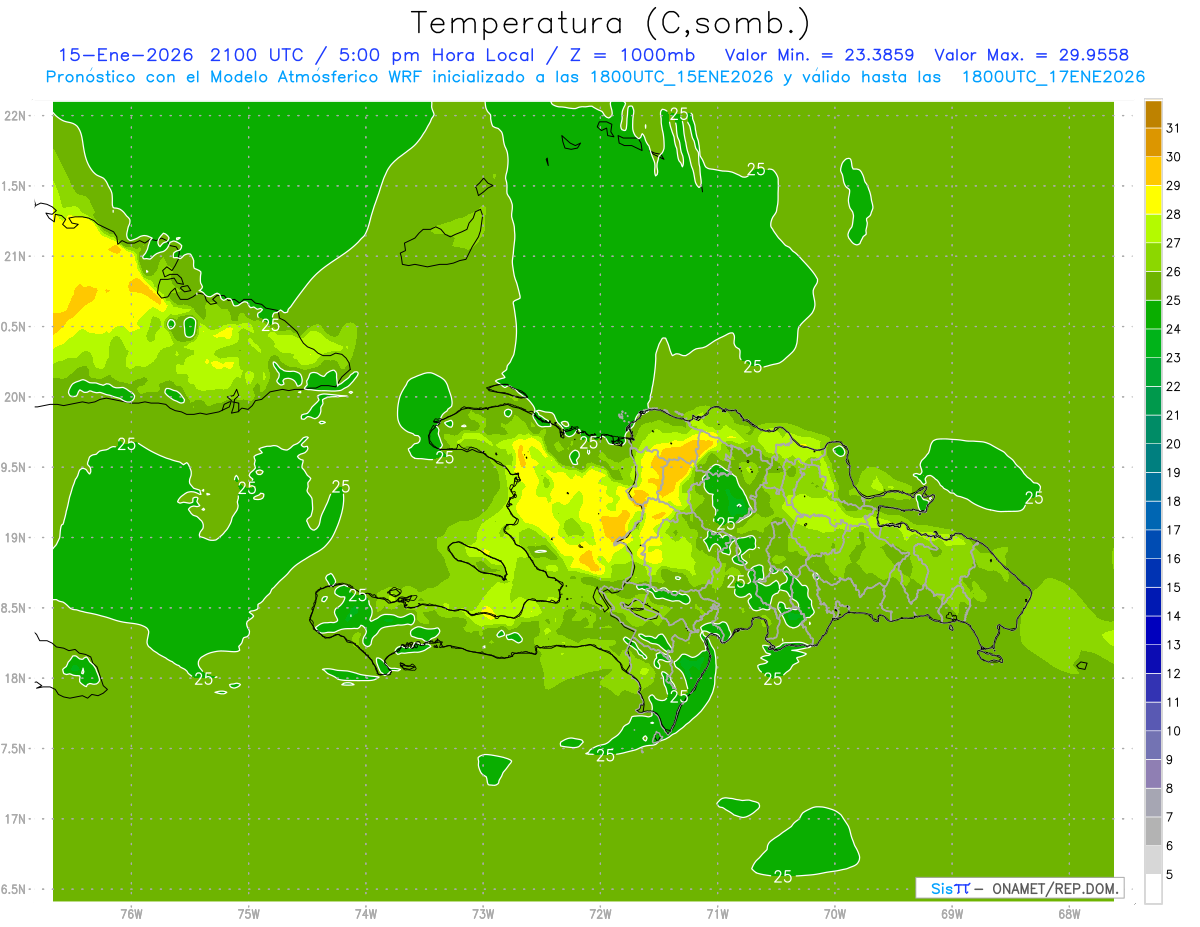Click the '76W' longitude axis label

[x=131, y=913]
